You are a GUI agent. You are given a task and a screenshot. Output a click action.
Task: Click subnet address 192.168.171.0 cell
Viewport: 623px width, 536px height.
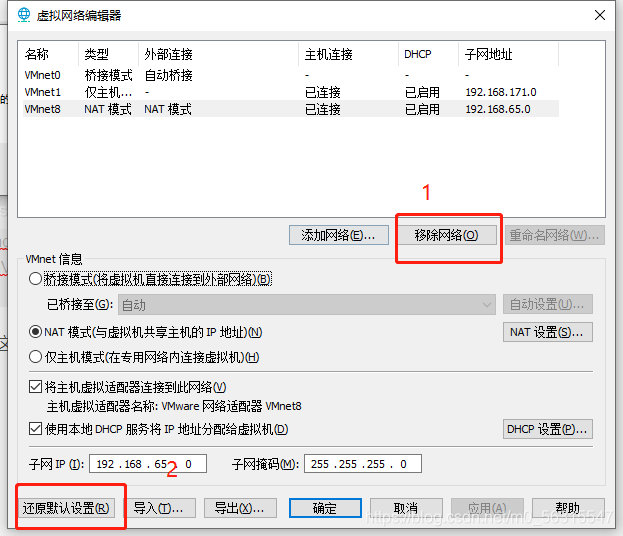501,92
